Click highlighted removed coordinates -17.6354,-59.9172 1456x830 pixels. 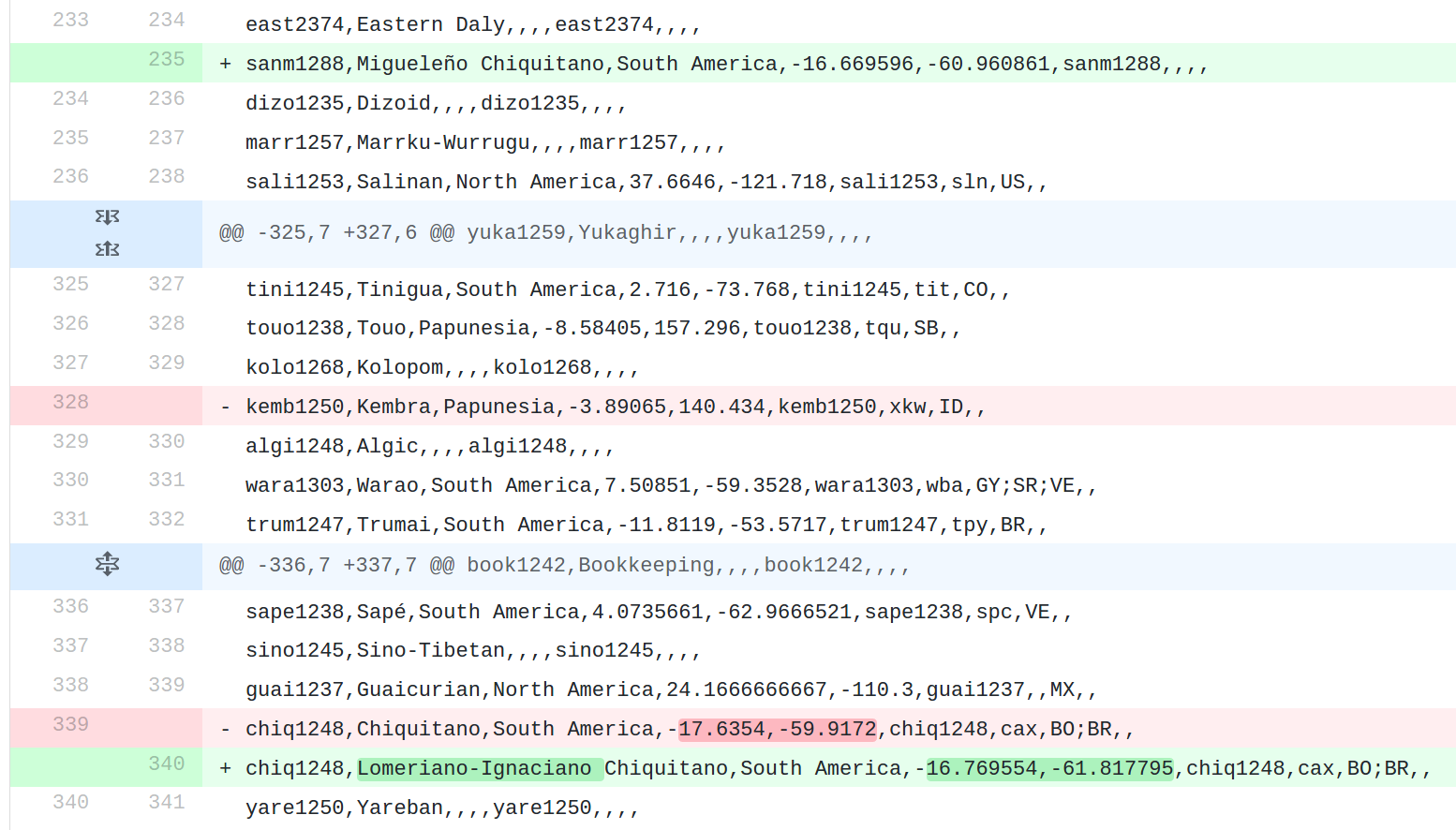point(778,729)
